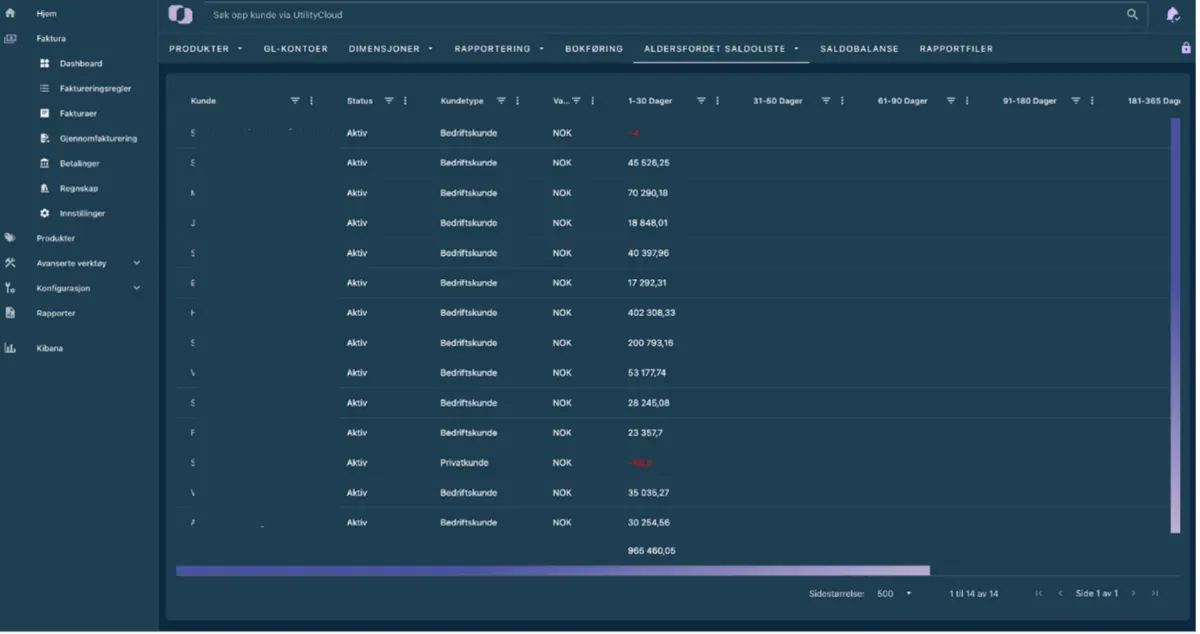Click the Regnskap icon
The image size is (1200, 634).
(x=45, y=189)
